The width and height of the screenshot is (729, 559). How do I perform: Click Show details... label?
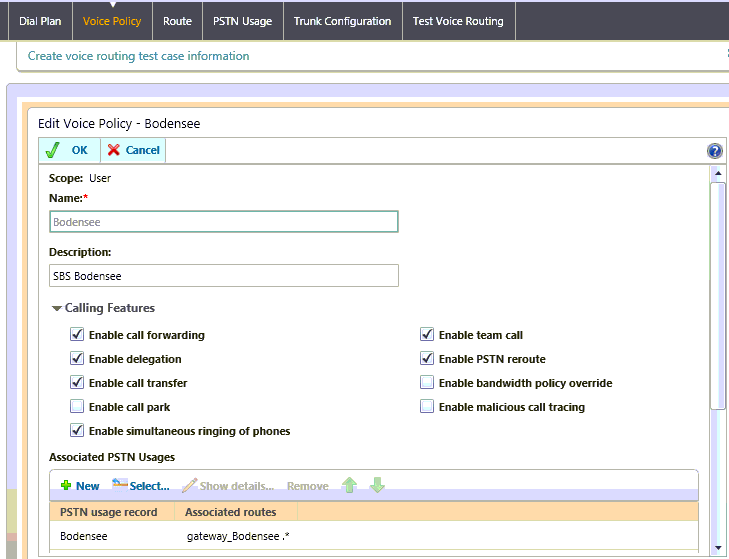(x=237, y=486)
